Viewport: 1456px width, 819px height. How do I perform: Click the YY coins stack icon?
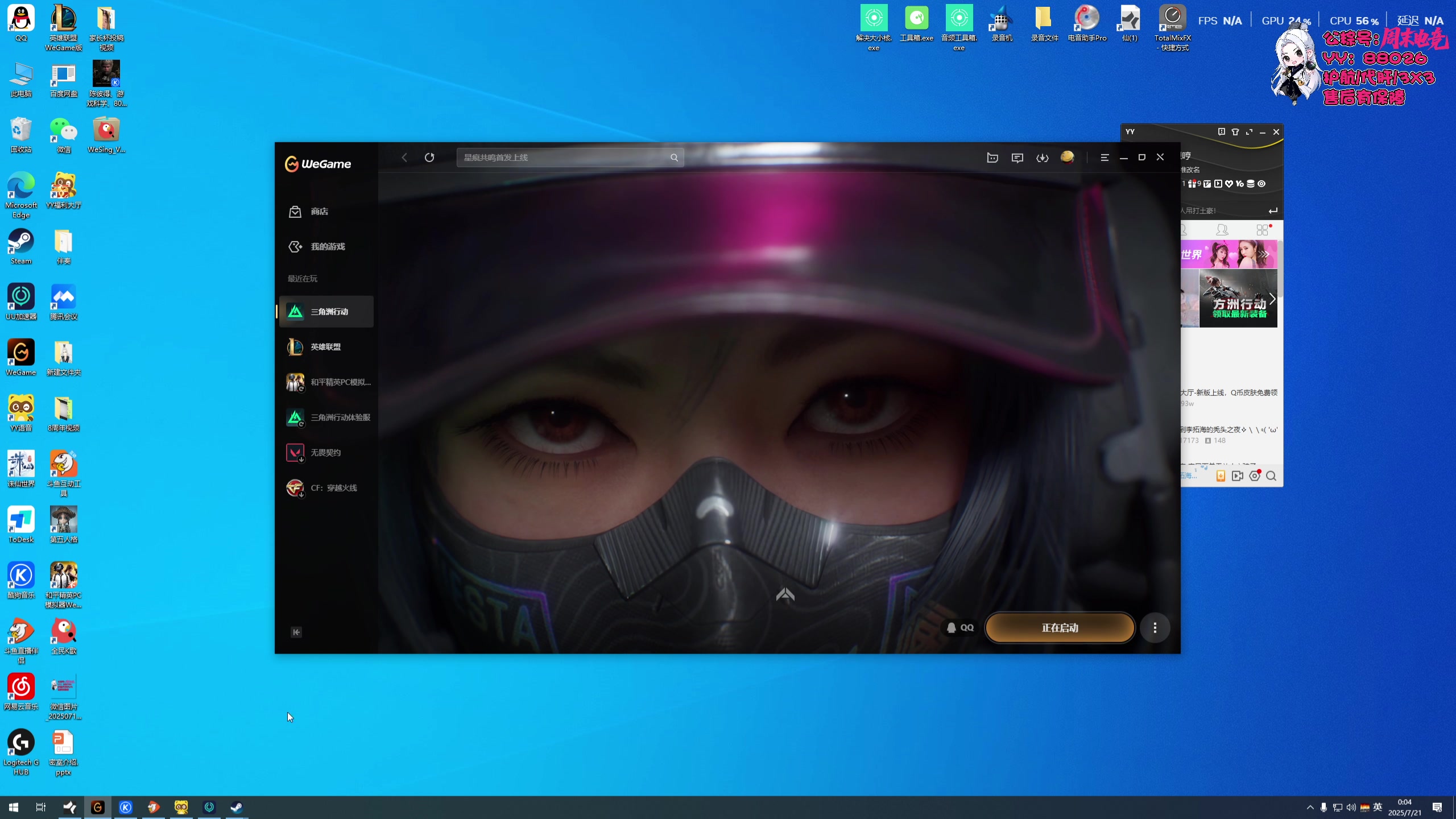pyautogui.click(x=1251, y=184)
